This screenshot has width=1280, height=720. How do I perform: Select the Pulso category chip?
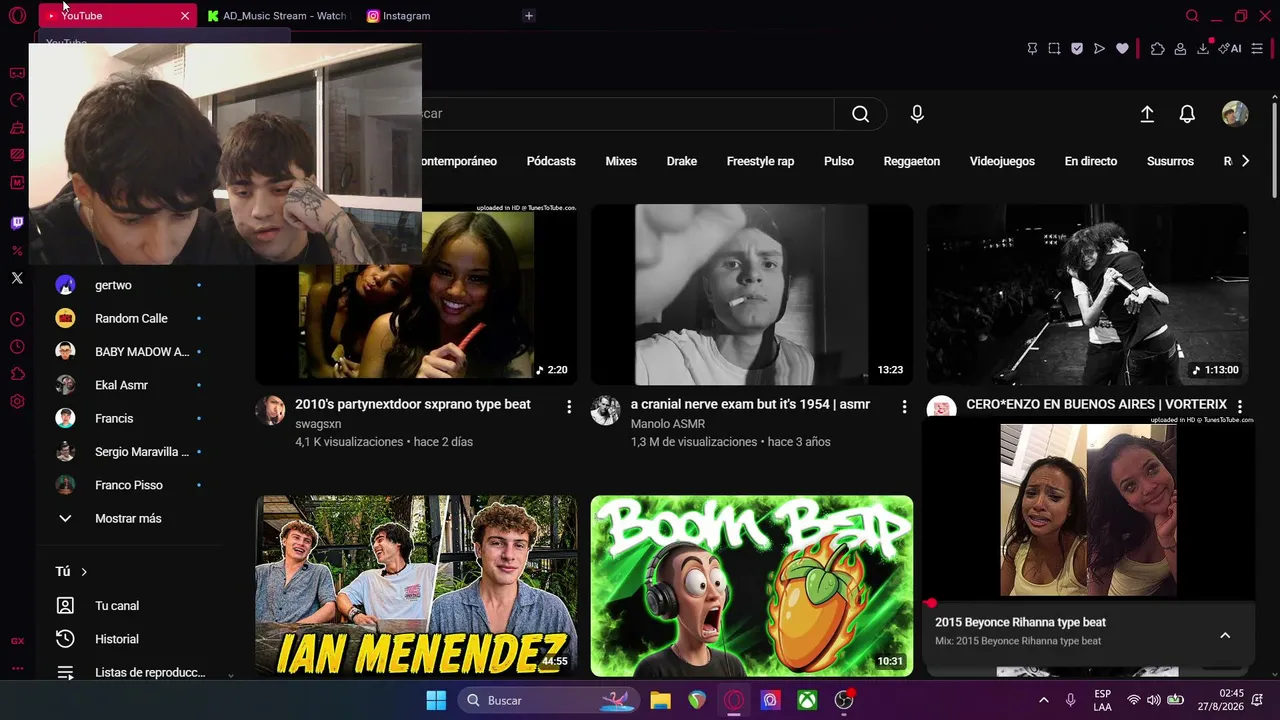click(839, 161)
